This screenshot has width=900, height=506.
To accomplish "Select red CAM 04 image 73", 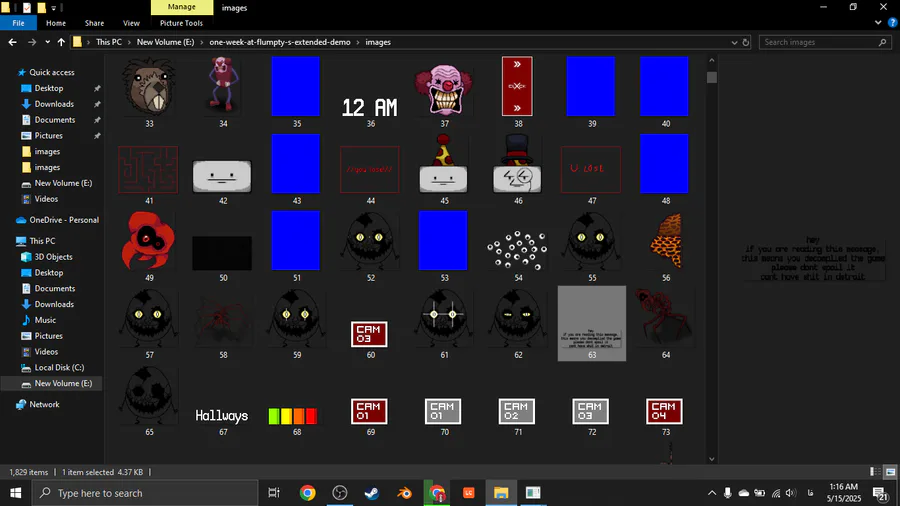I will [665, 412].
